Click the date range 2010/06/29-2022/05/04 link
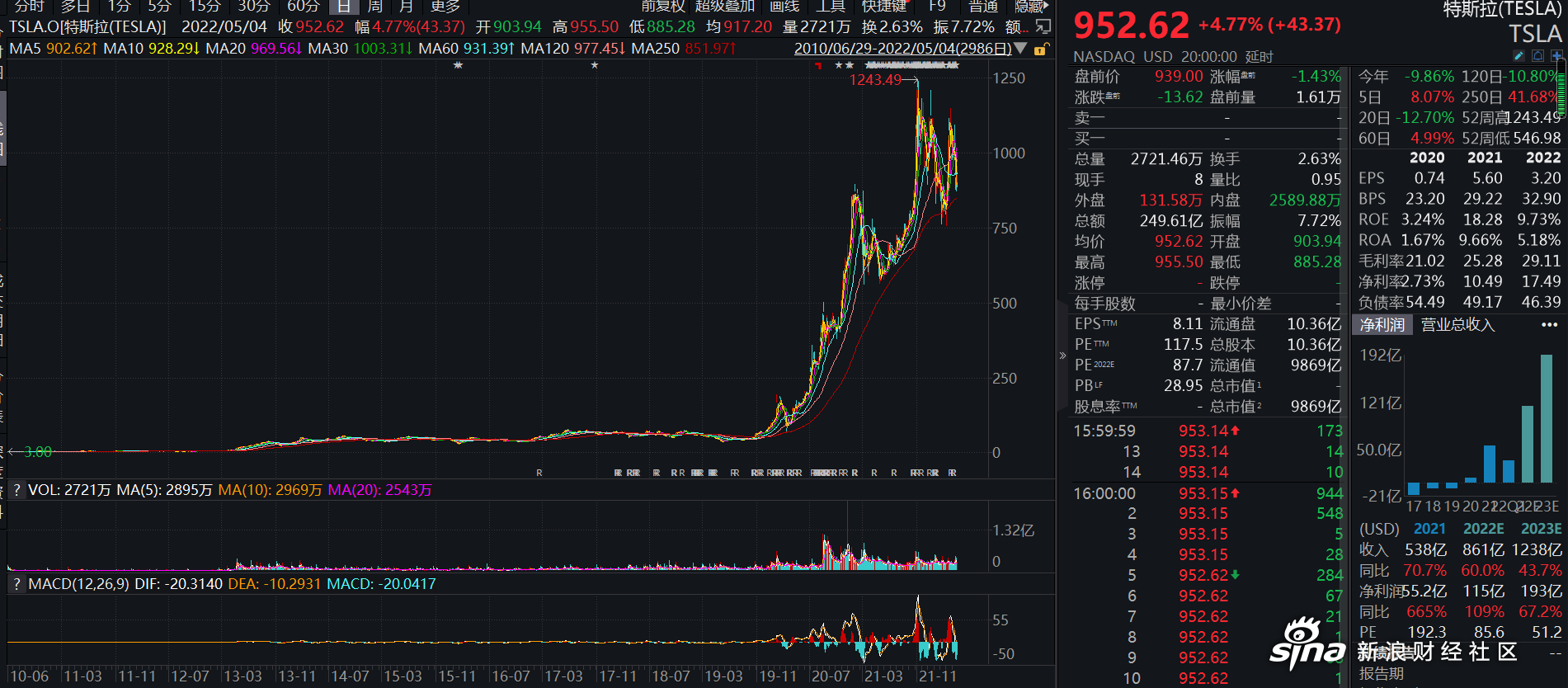 coord(902,49)
